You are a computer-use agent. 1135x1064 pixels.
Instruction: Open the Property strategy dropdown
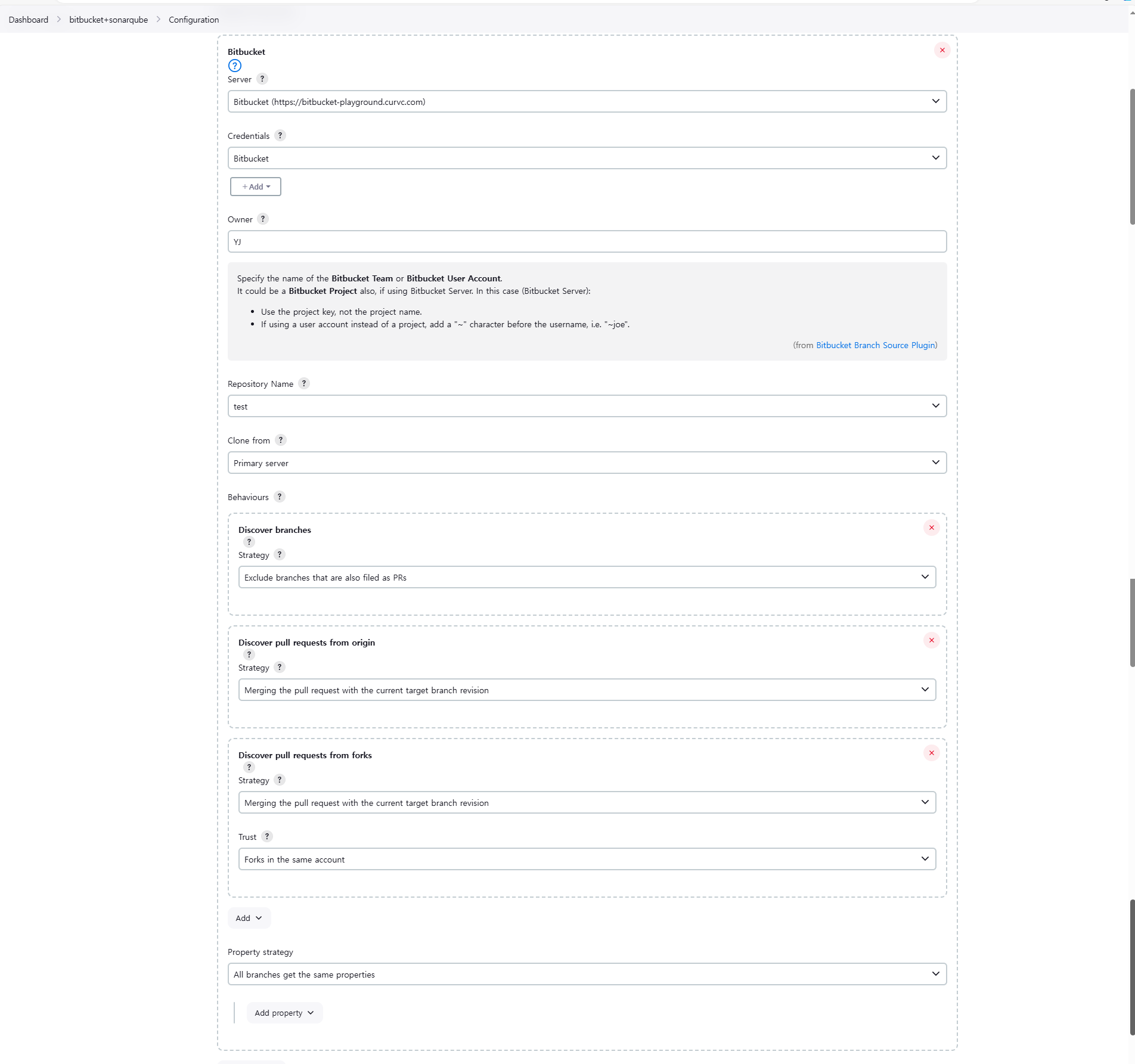(587, 974)
